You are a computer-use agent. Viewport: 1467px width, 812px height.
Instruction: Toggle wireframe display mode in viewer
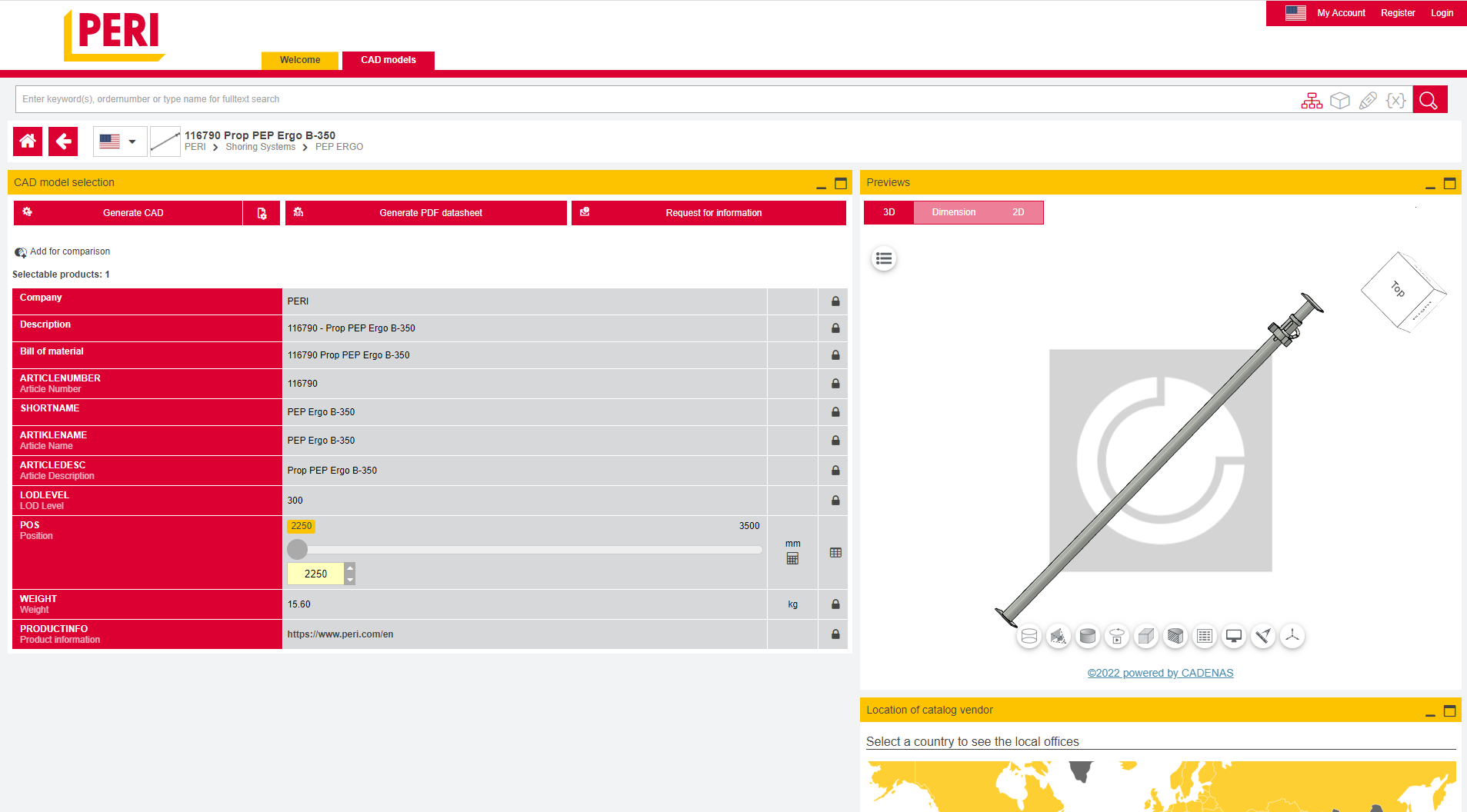[1029, 636]
